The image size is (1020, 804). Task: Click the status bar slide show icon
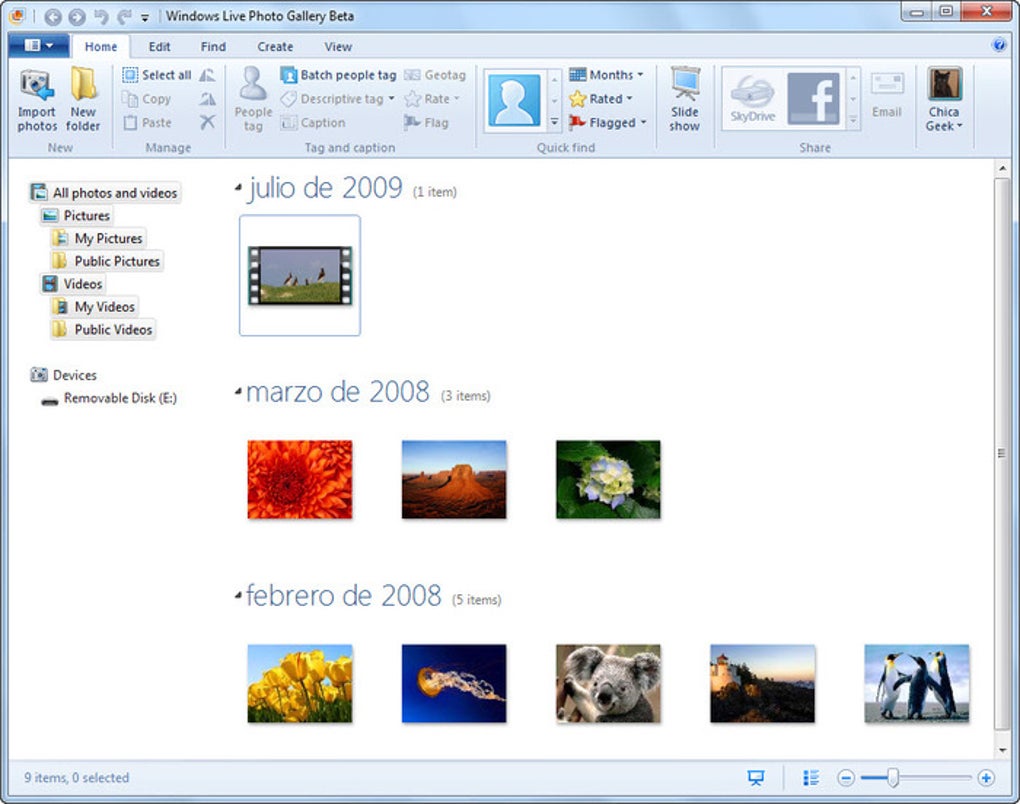point(756,777)
